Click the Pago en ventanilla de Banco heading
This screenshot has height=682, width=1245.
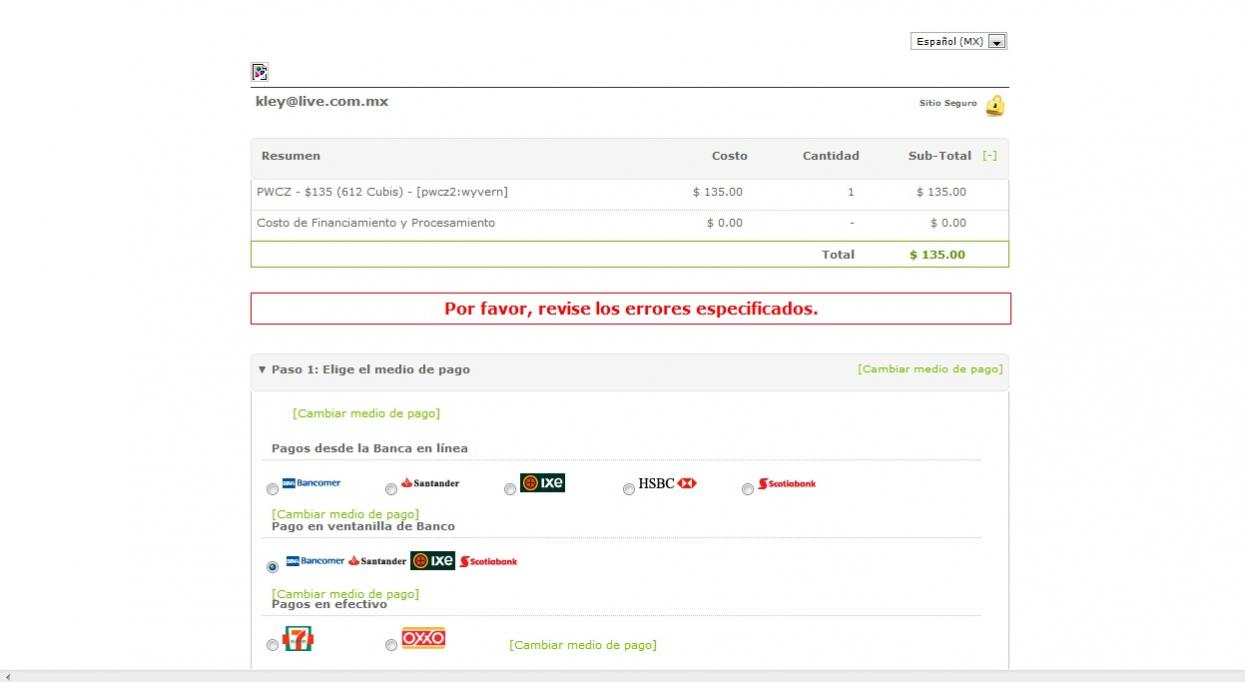(363, 527)
